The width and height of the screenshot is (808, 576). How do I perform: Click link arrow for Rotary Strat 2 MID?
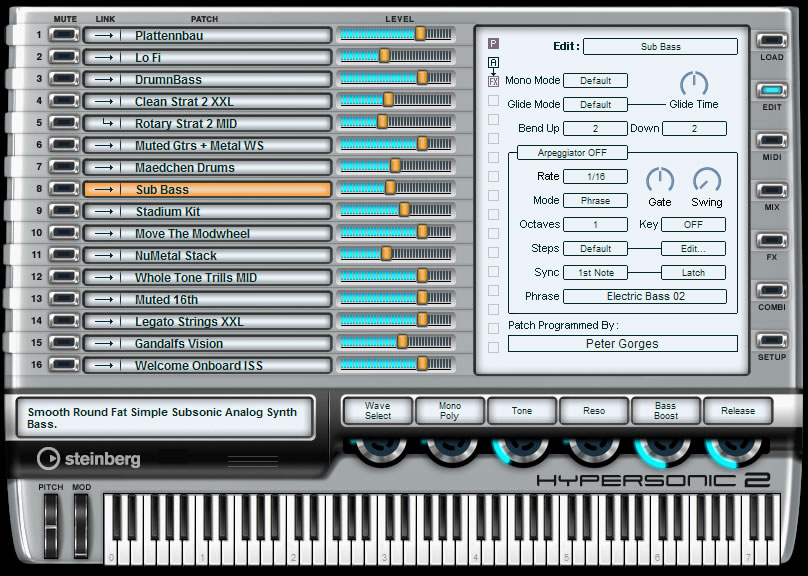(107, 124)
